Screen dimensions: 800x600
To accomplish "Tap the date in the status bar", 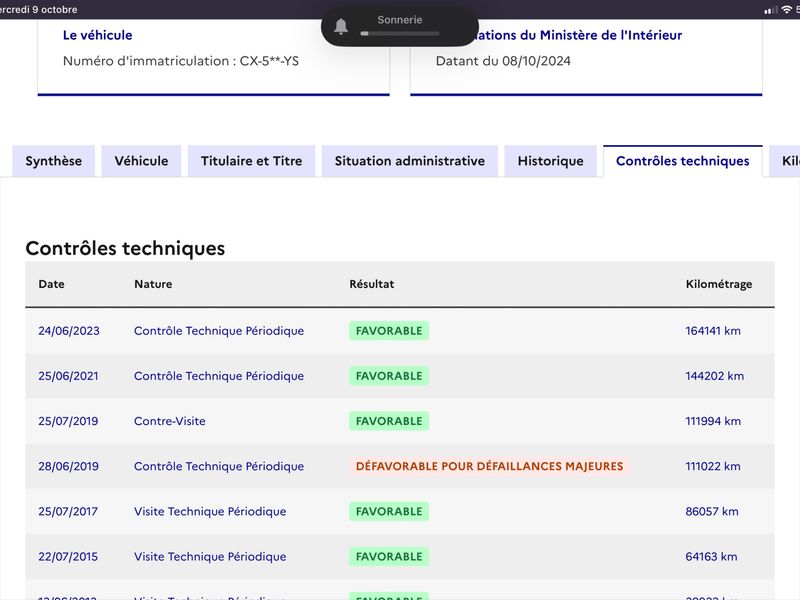I will pyautogui.click(x=39, y=10).
